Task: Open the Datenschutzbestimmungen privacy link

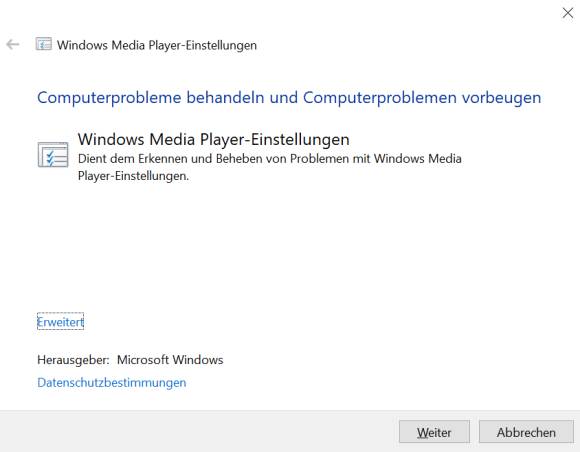Action: click(x=112, y=382)
